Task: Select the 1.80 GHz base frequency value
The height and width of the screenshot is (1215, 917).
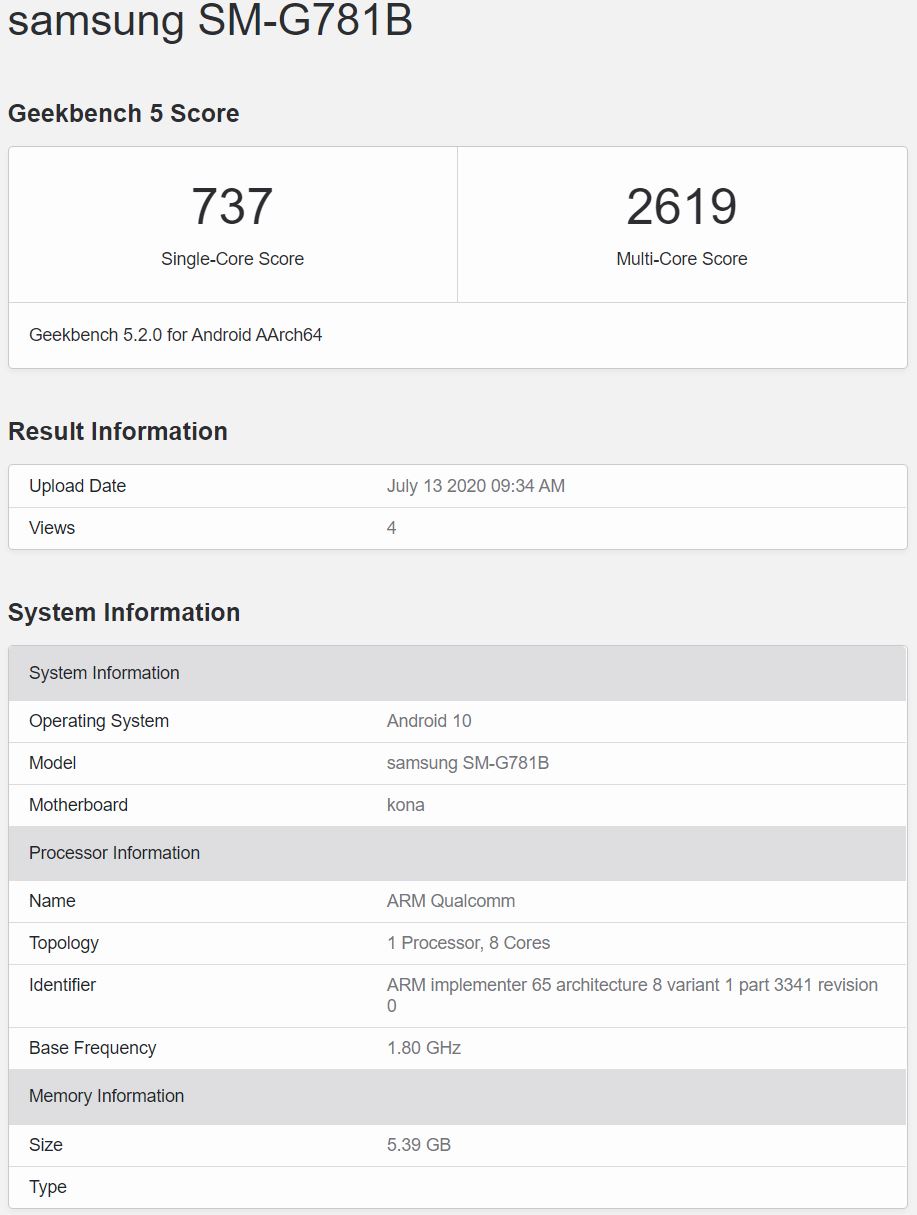Action: [x=423, y=1048]
